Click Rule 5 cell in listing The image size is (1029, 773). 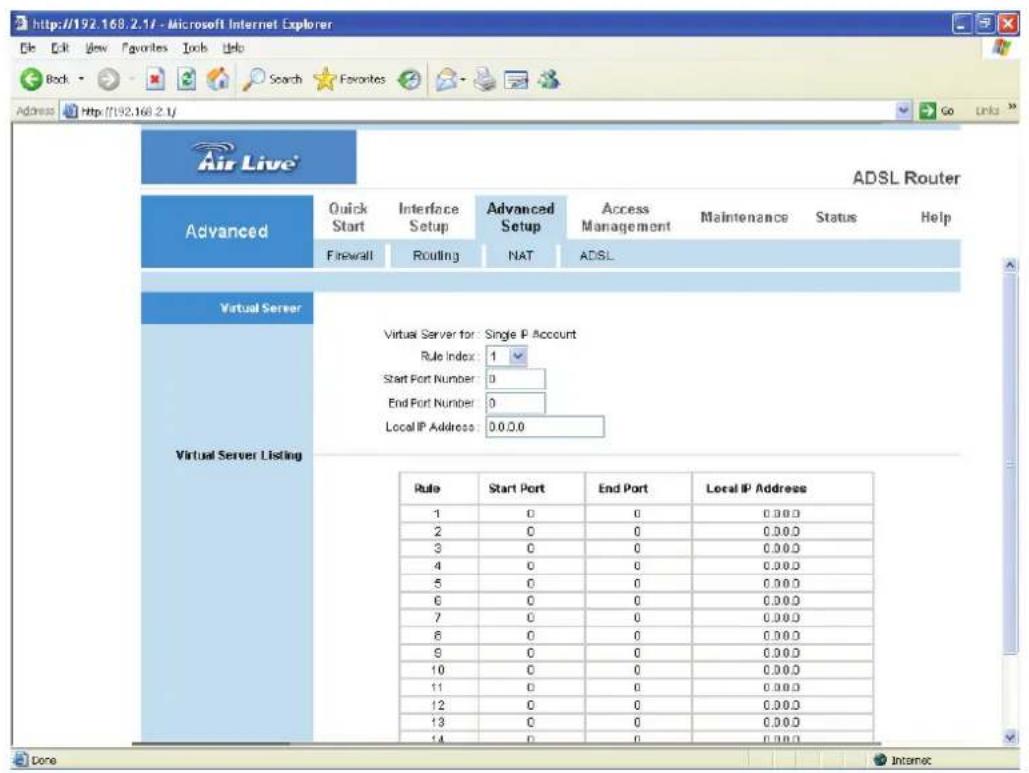tap(438, 583)
